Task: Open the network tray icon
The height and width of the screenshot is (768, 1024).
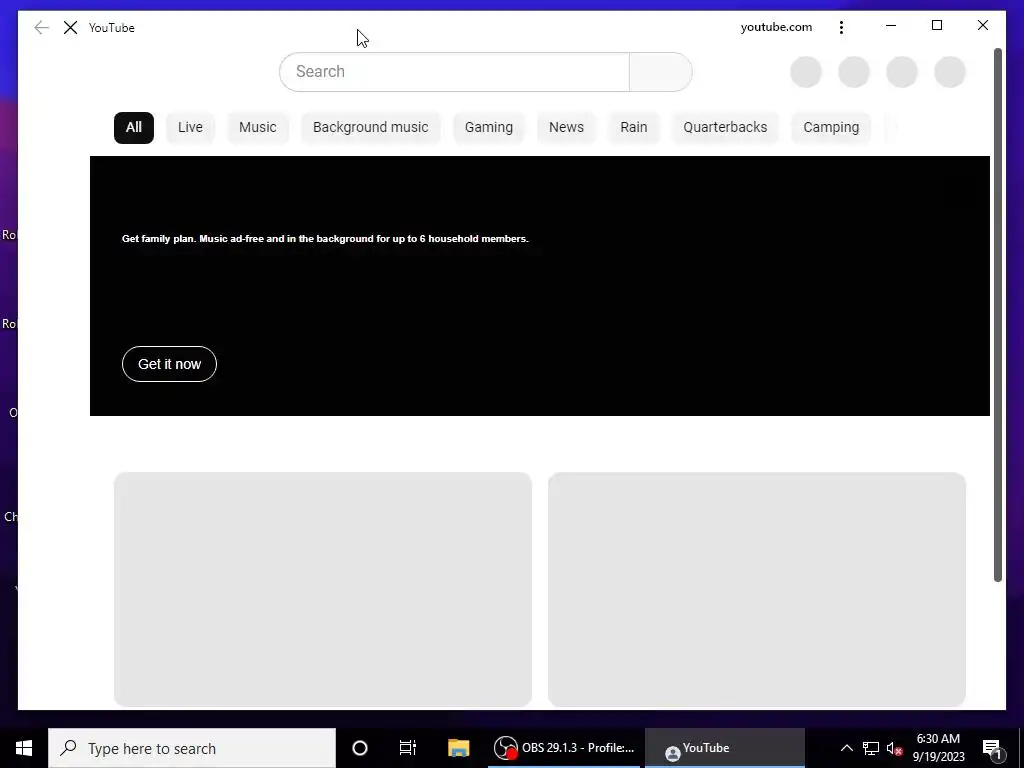Action: pyautogui.click(x=871, y=748)
